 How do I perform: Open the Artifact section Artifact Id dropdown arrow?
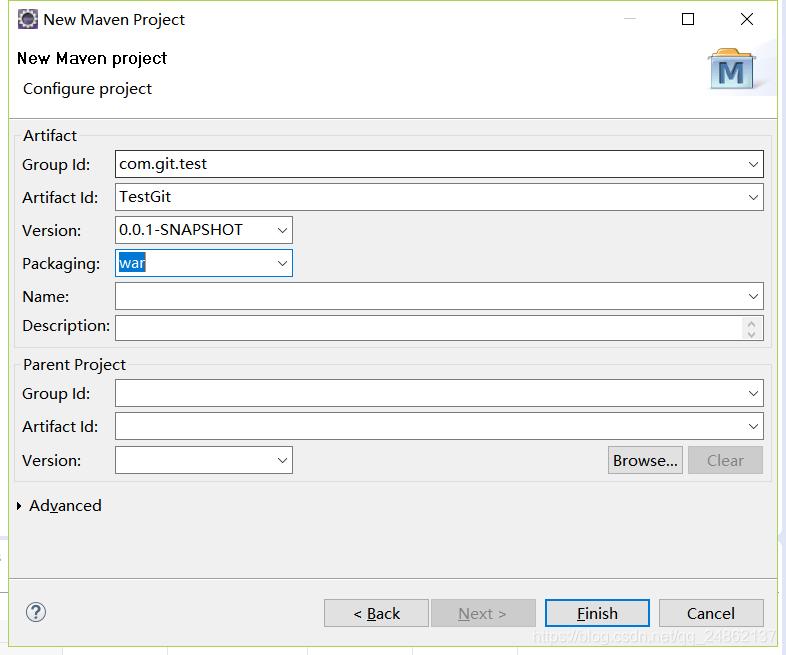tap(753, 197)
